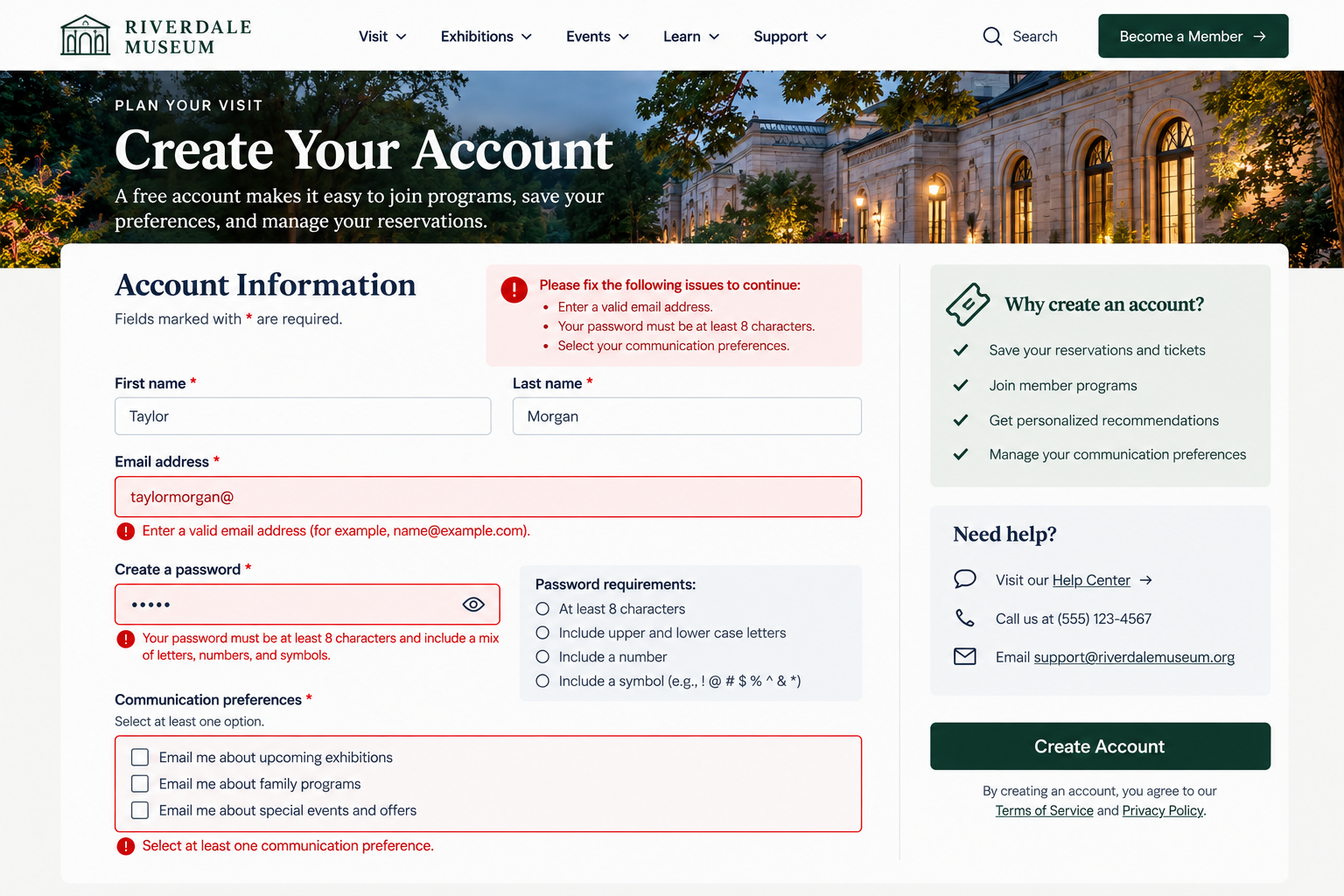
Task: Click checkmark beside Get personalized recommendations
Action: point(961,420)
